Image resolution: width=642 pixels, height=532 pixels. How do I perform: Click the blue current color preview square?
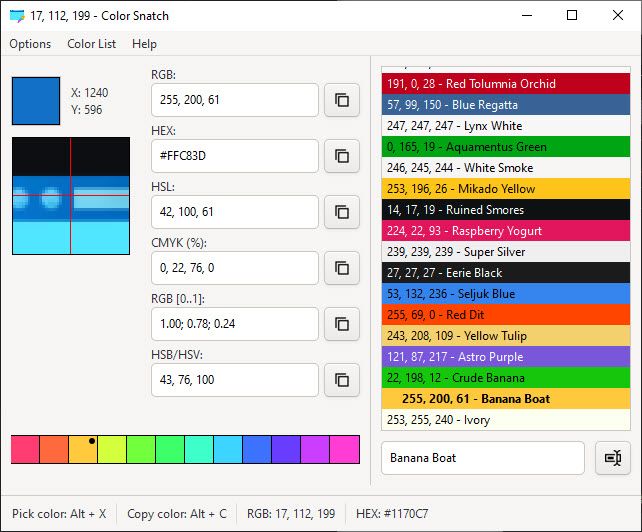(x=36, y=101)
